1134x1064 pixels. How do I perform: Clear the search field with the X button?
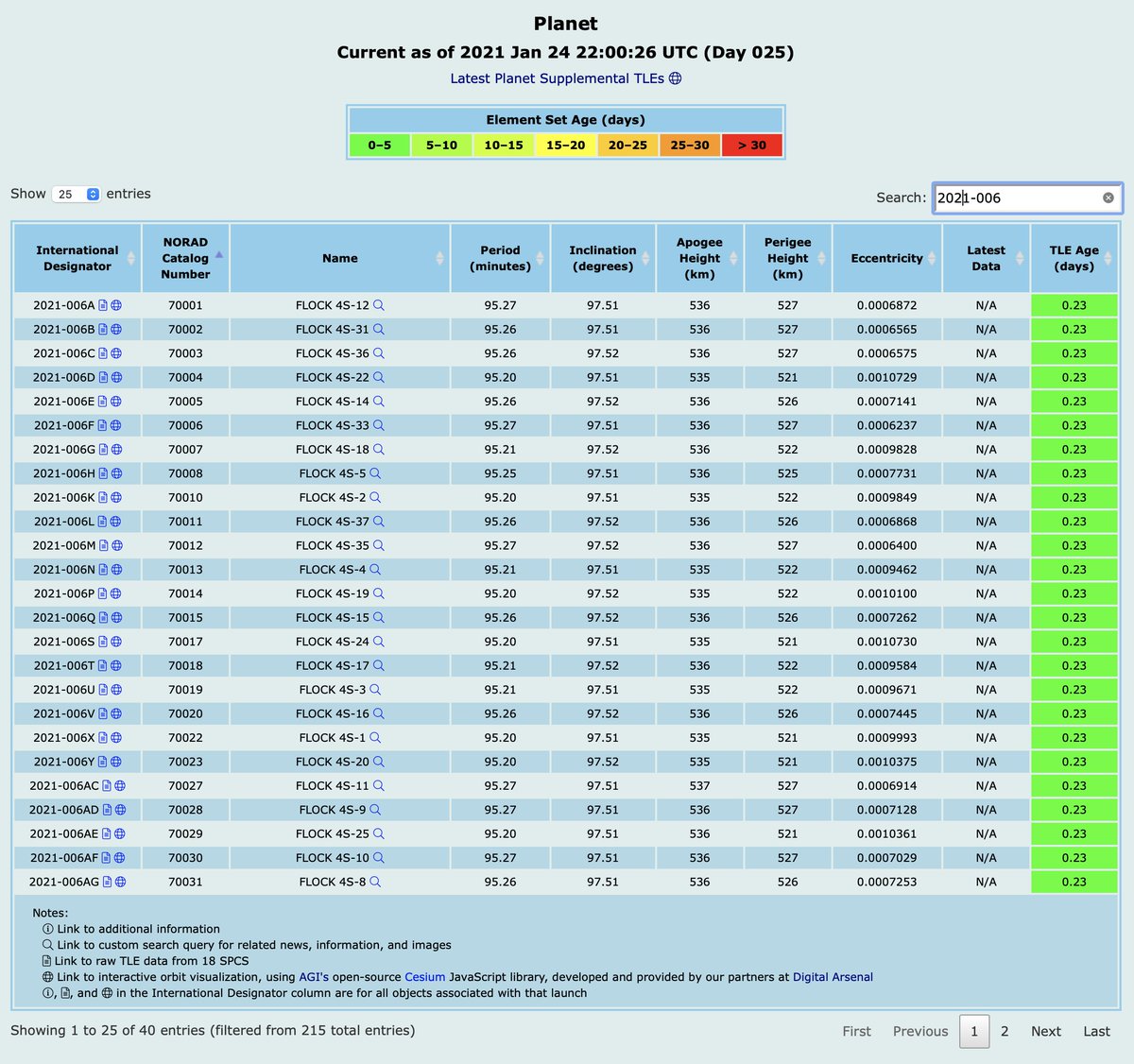[1108, 197]
